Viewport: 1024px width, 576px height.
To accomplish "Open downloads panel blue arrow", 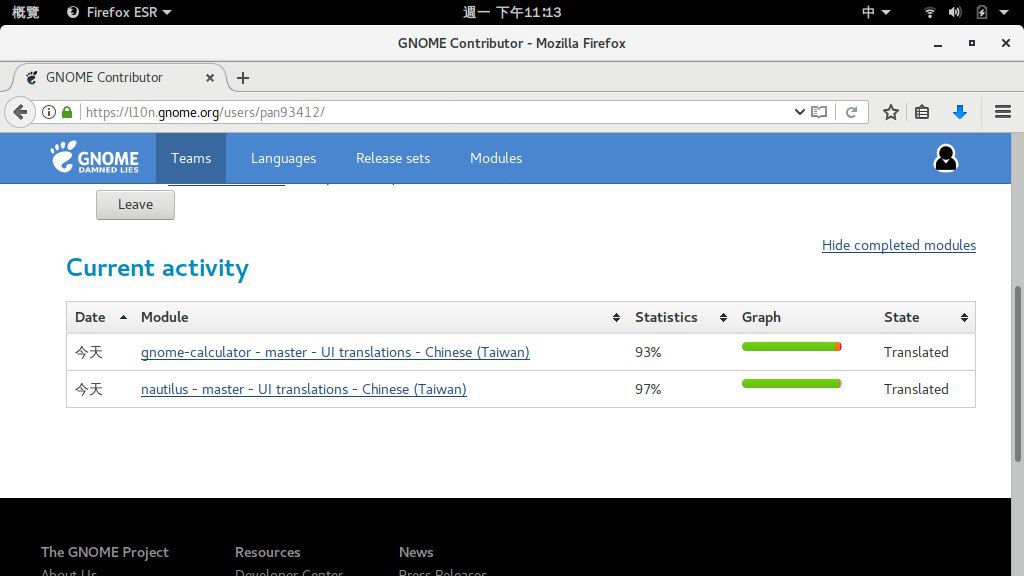I will (959, 112).
